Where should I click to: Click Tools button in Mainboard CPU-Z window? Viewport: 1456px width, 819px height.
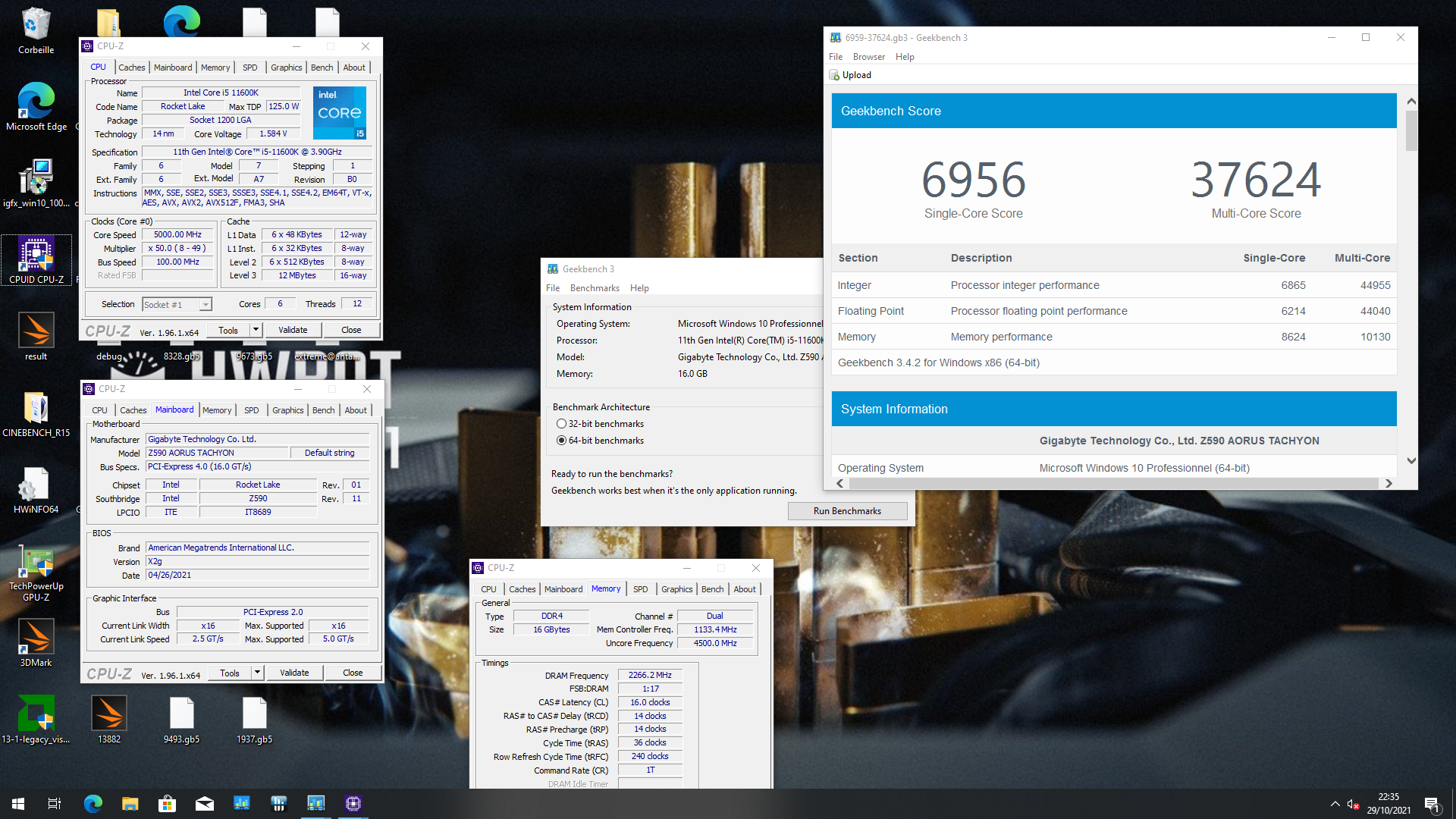pos(229,673)
